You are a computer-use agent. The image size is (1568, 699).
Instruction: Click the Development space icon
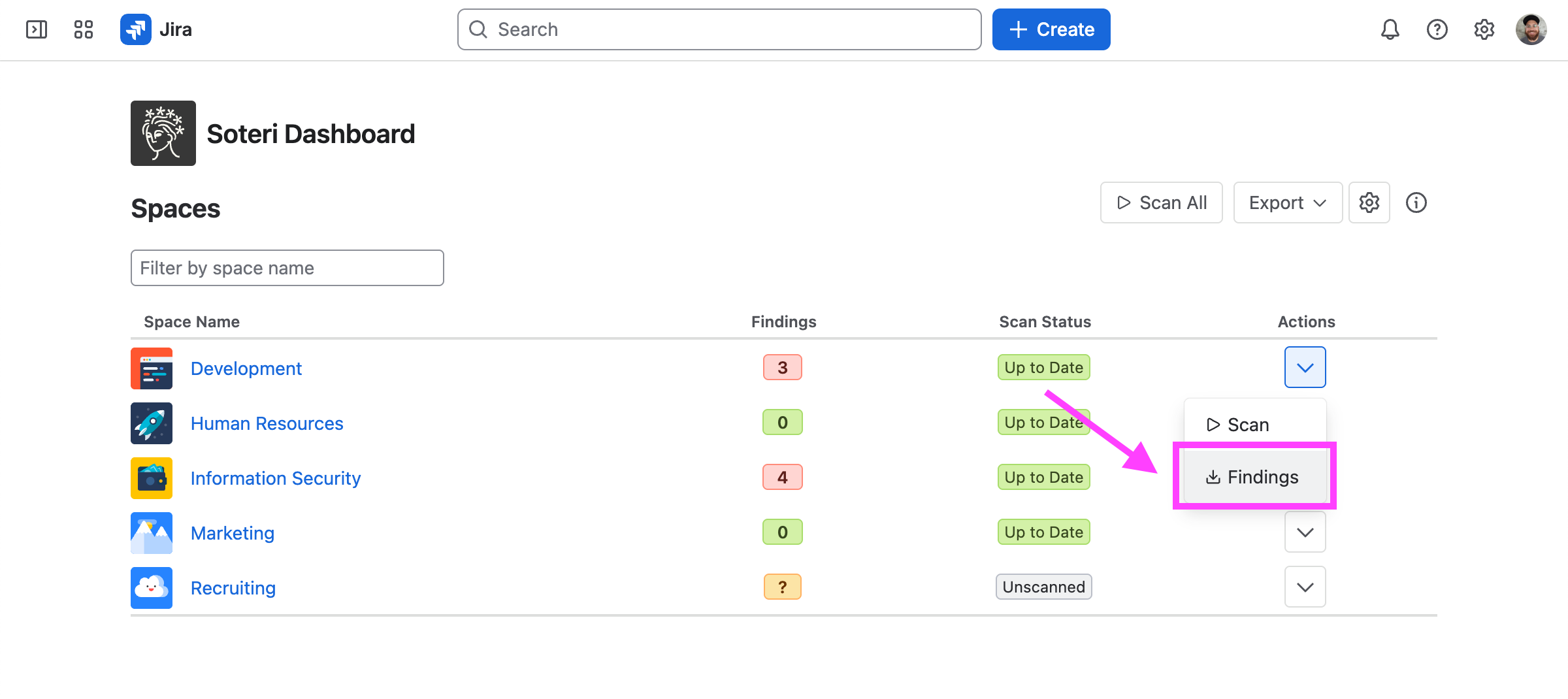click(x=152, y=368)
